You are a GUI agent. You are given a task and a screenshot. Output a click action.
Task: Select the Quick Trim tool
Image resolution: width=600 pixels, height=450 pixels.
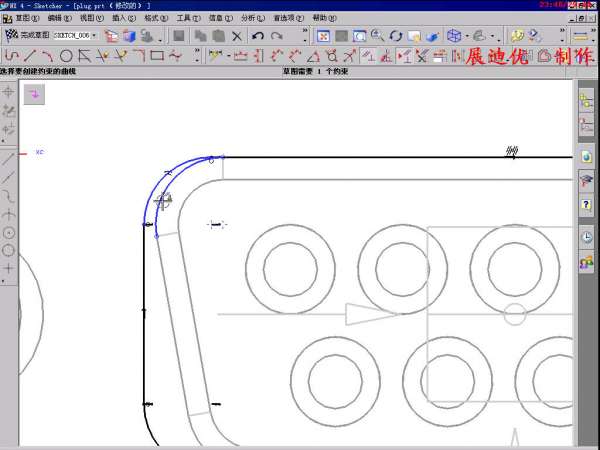tap(102, 56)
